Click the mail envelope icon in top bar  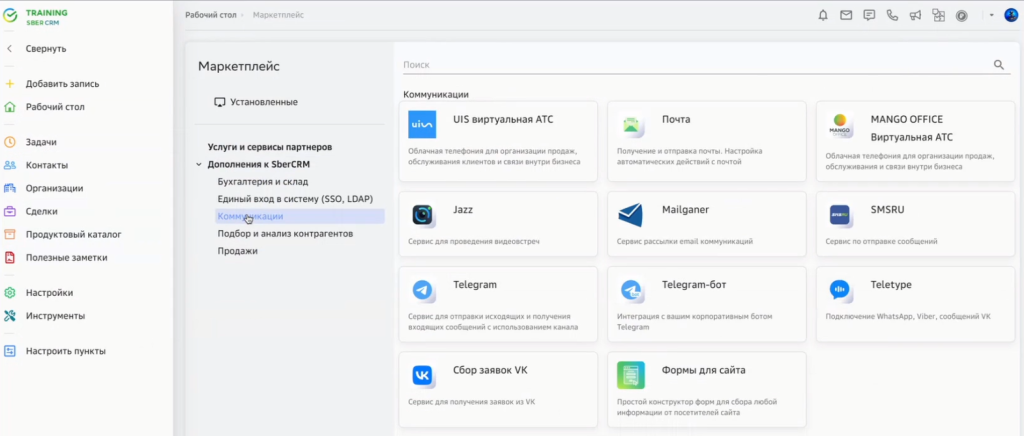tap(847, 15)
